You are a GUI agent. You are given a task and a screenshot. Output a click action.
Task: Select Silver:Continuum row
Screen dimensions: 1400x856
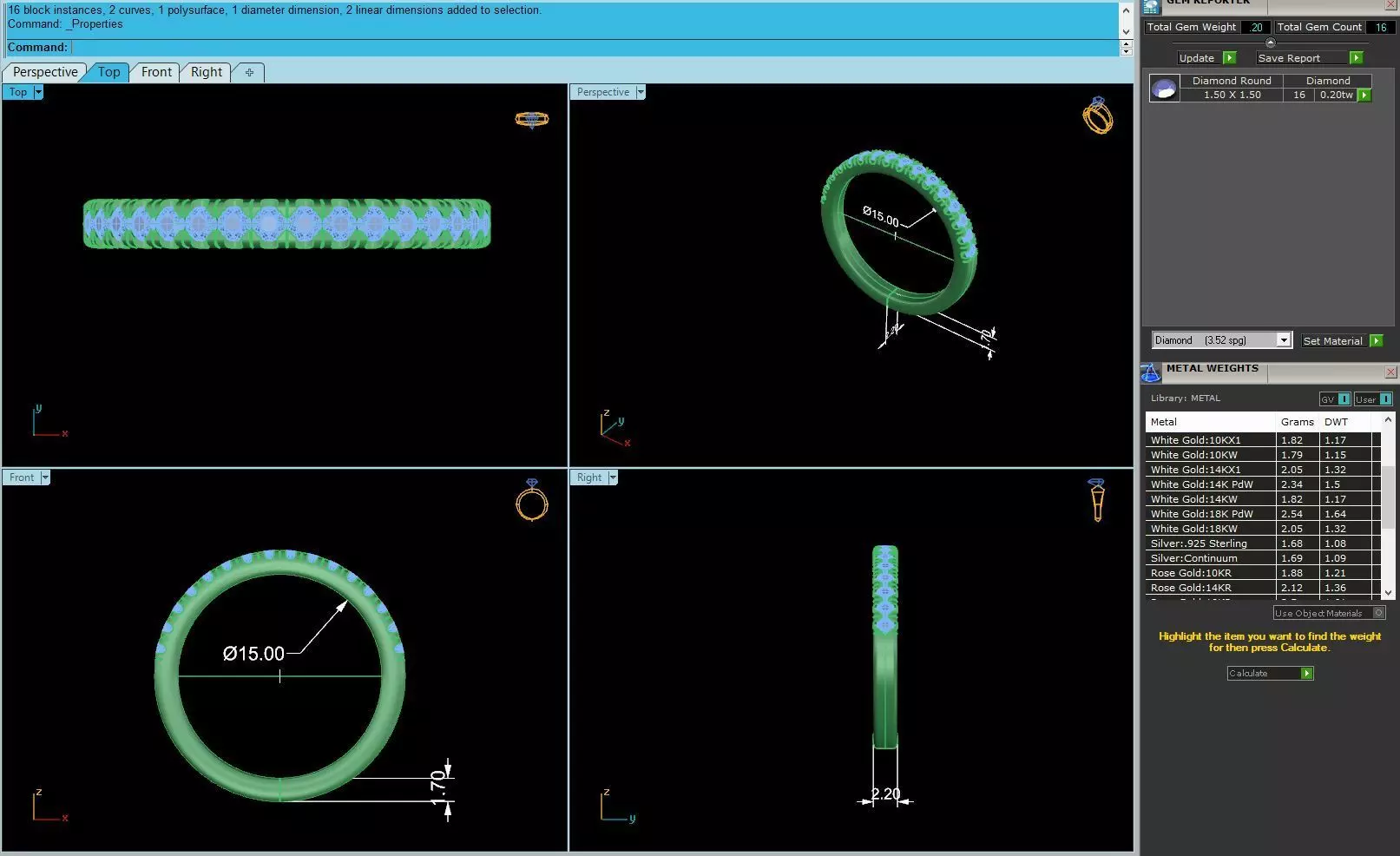[1263, 558]
